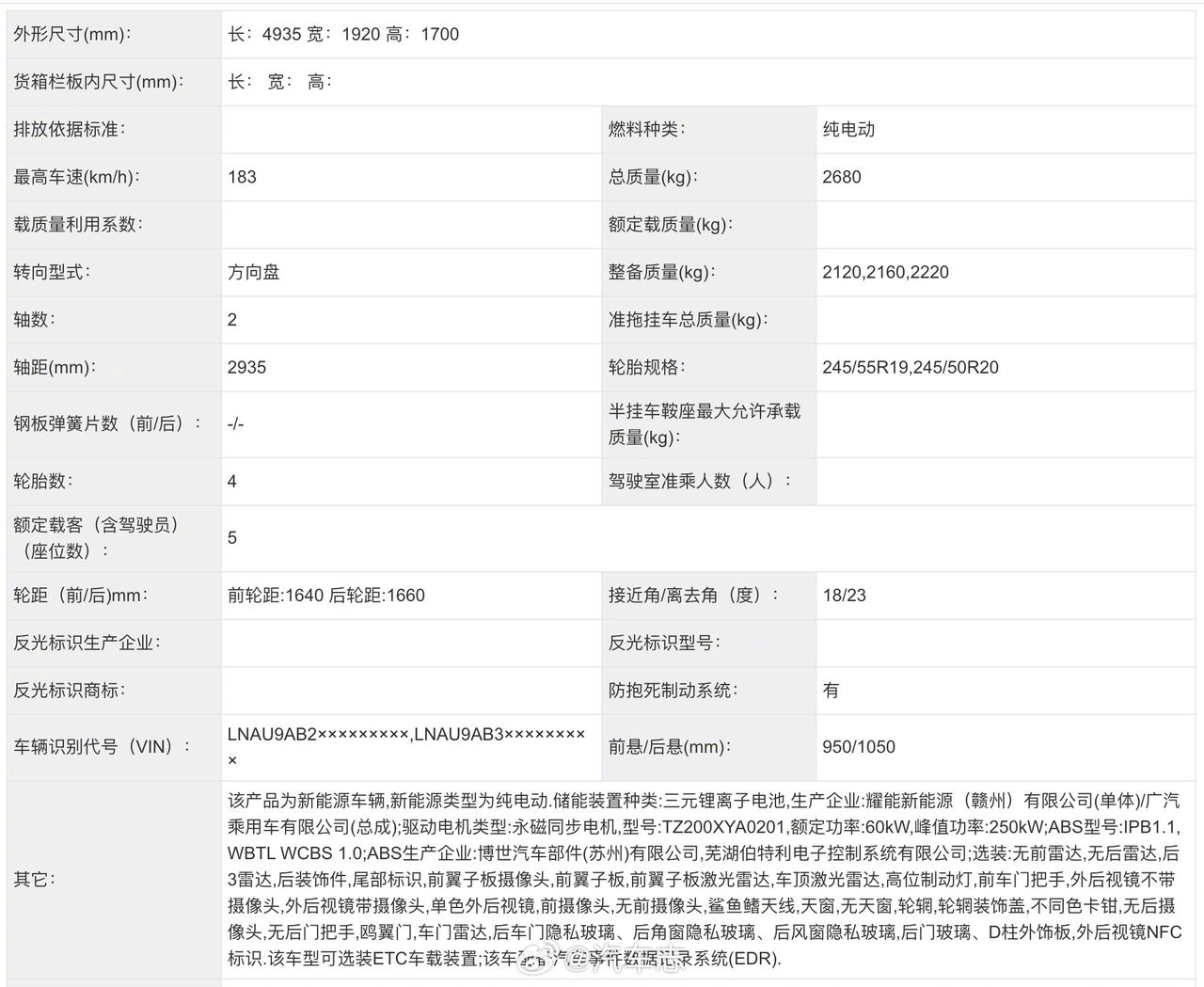Select the dimensions value 长：4935 宽：1920 高：1700
Screen dimensions: 1204x987
point(343,35)
